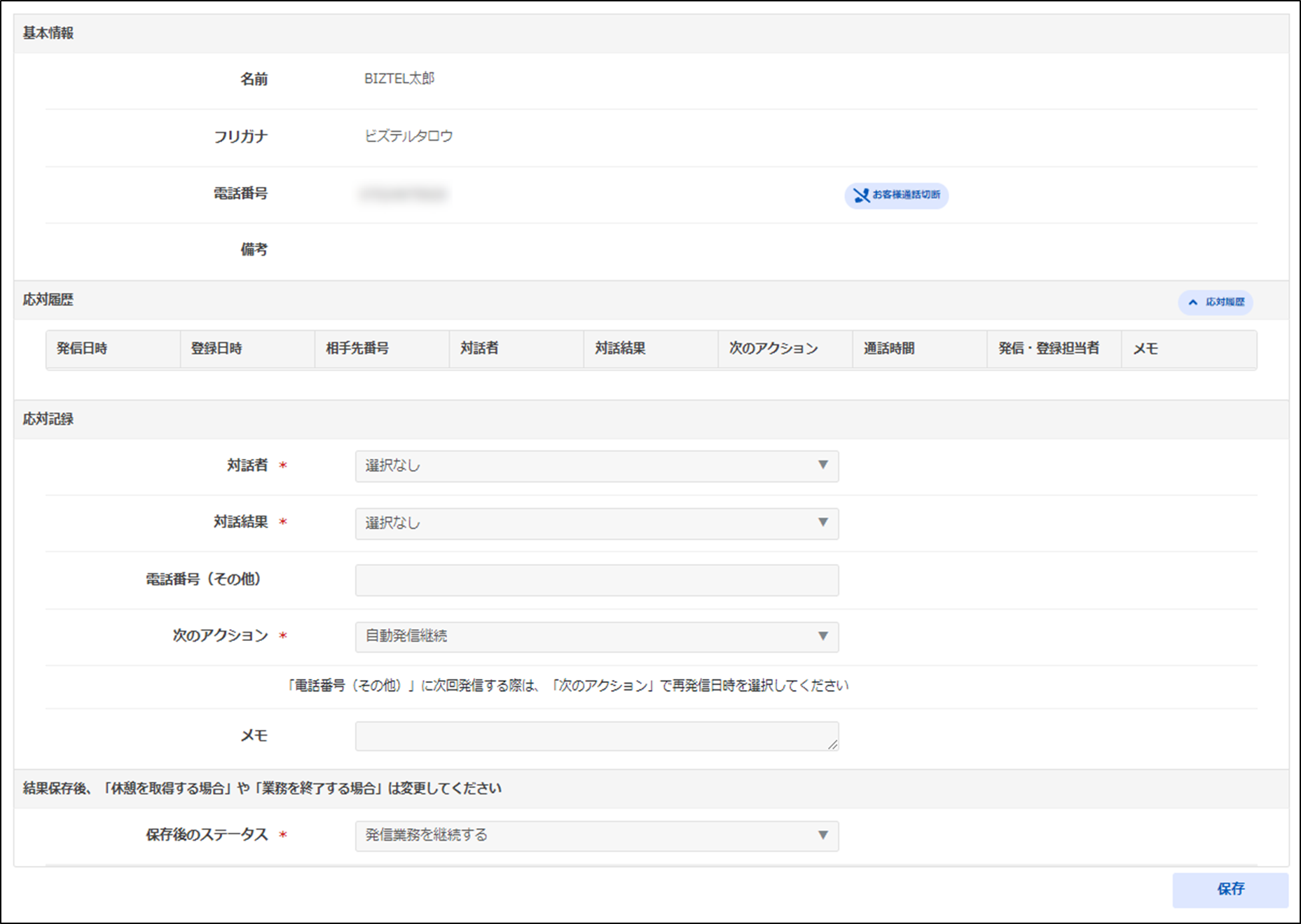The width and height of the screenshot is (1301, 924).
Task: Click the 発信・登録担当者 column header
Action: click(1049, 349)
